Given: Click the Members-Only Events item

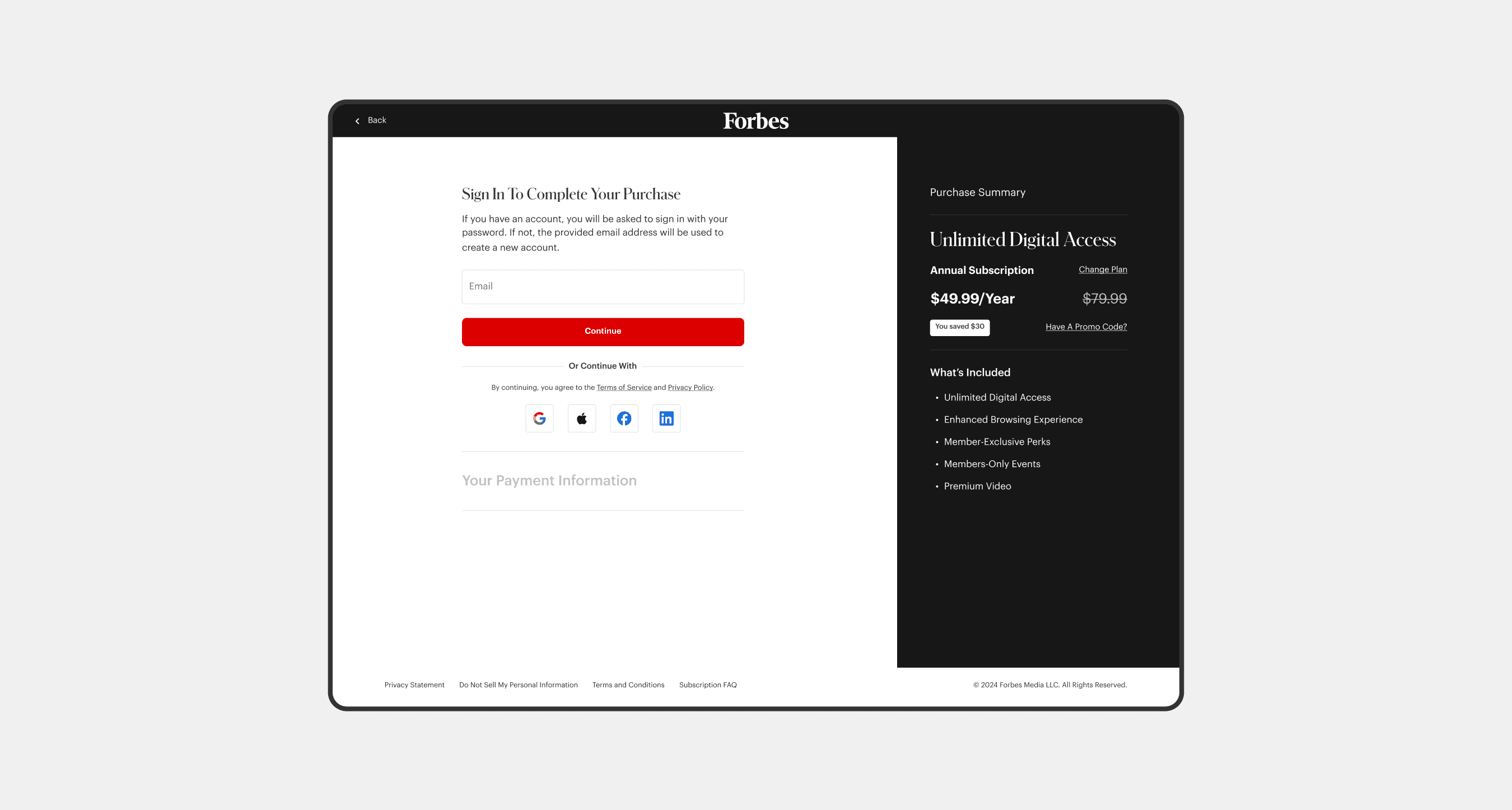Looking at the screenshot, I should (992, 464).
